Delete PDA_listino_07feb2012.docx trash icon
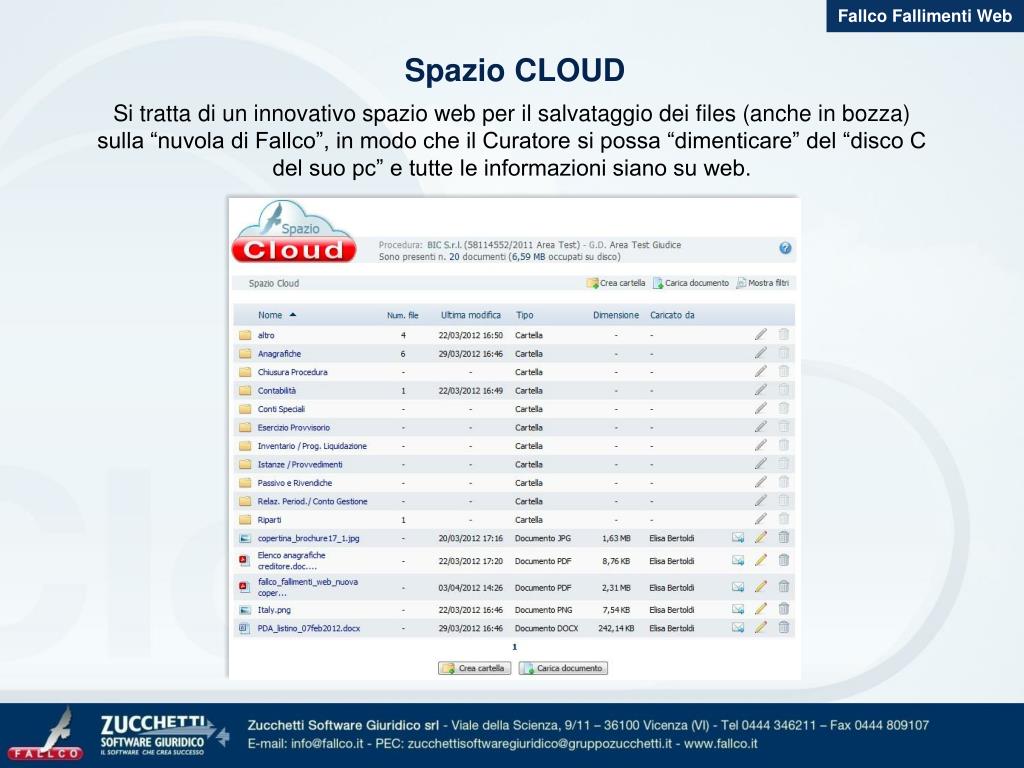 pos(784,627)
